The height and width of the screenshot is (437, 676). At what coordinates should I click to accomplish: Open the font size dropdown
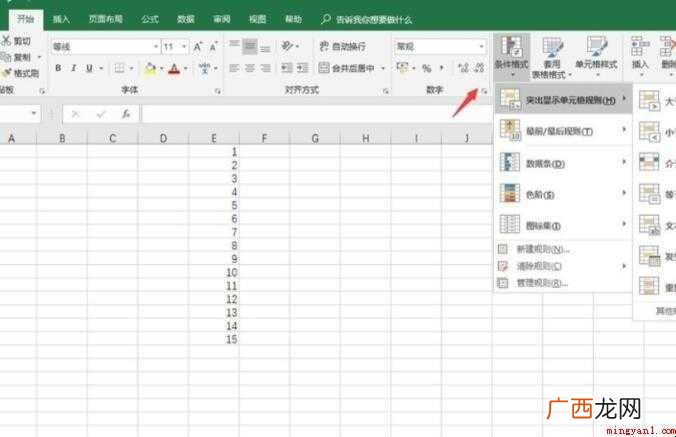tap(184, 47)
